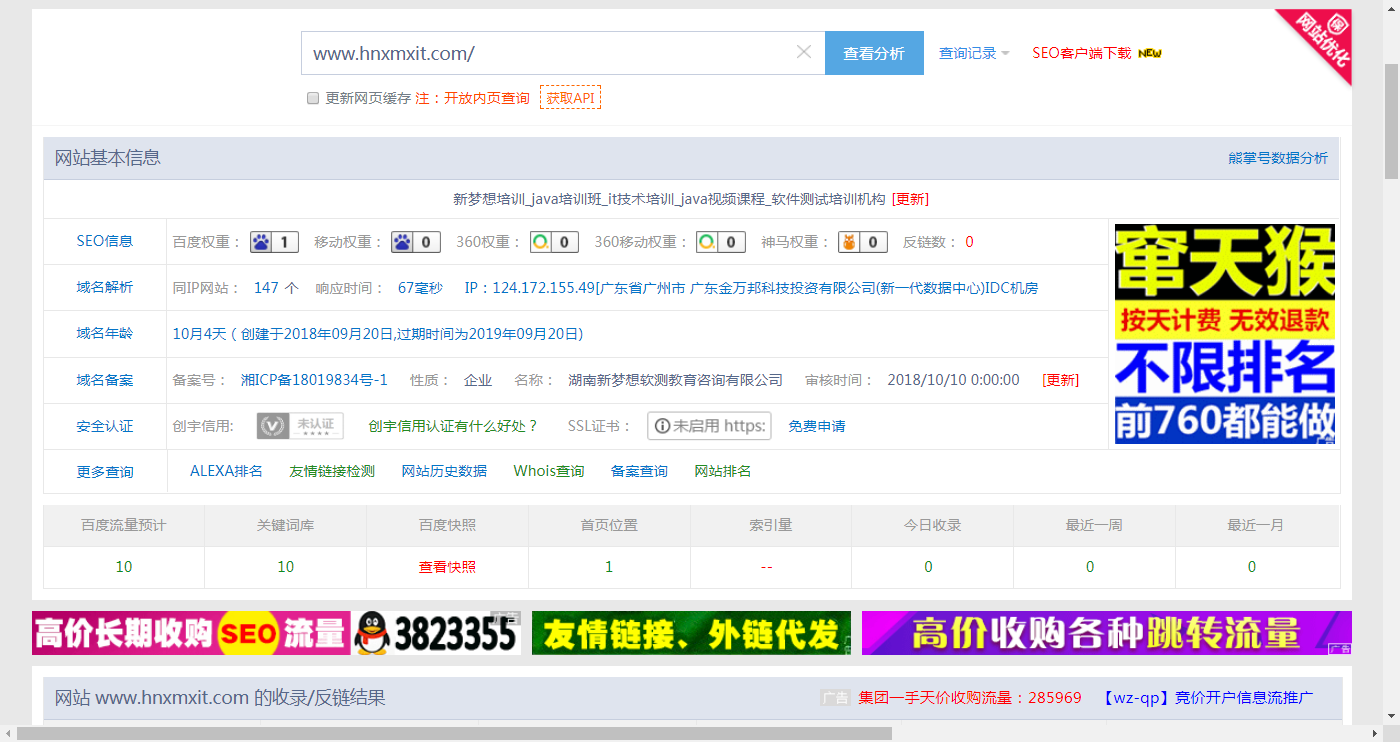The image size is (1400, 742).
Task: Open the 网站排名 link
Action: [723, 471]
